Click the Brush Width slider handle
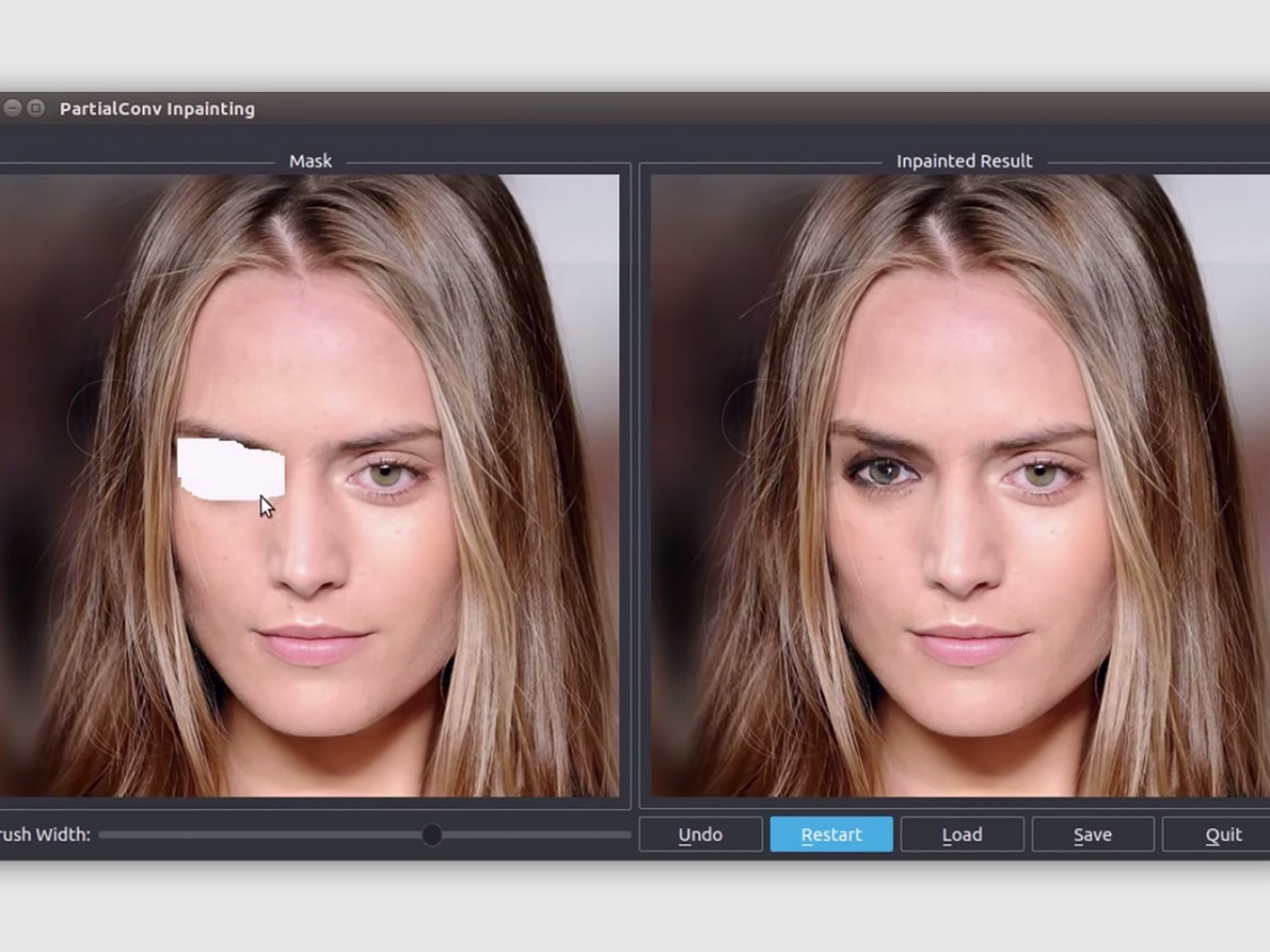1270x952 pixels. point(432,835)
